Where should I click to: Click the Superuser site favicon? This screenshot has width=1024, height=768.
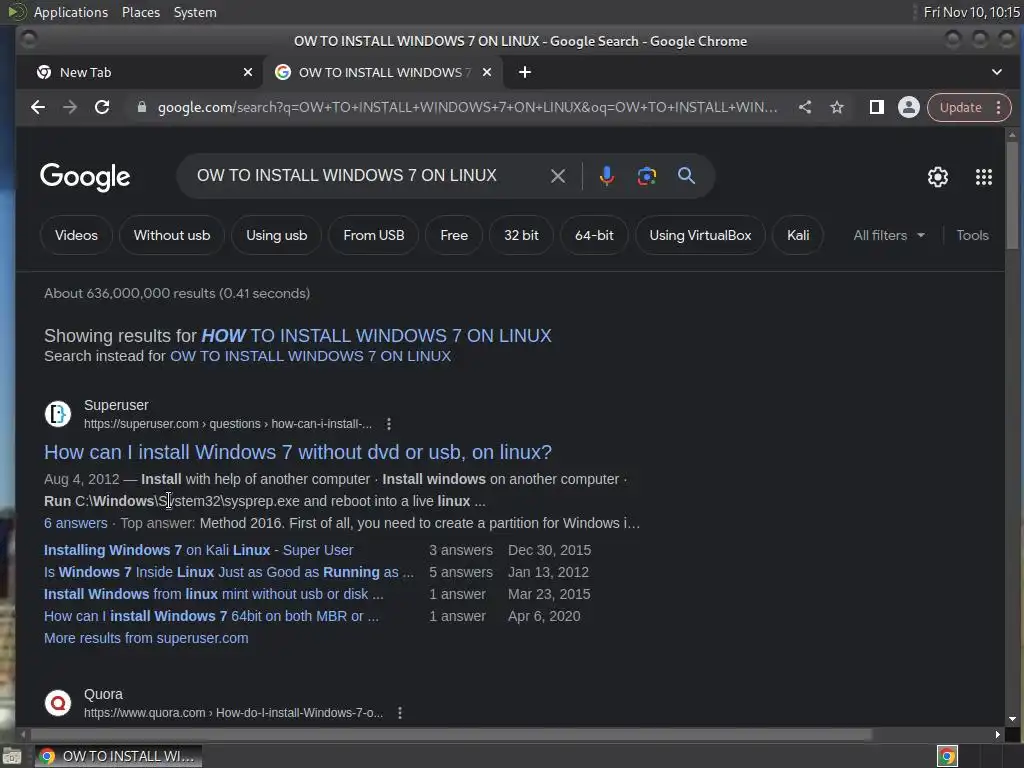point(57,413)
